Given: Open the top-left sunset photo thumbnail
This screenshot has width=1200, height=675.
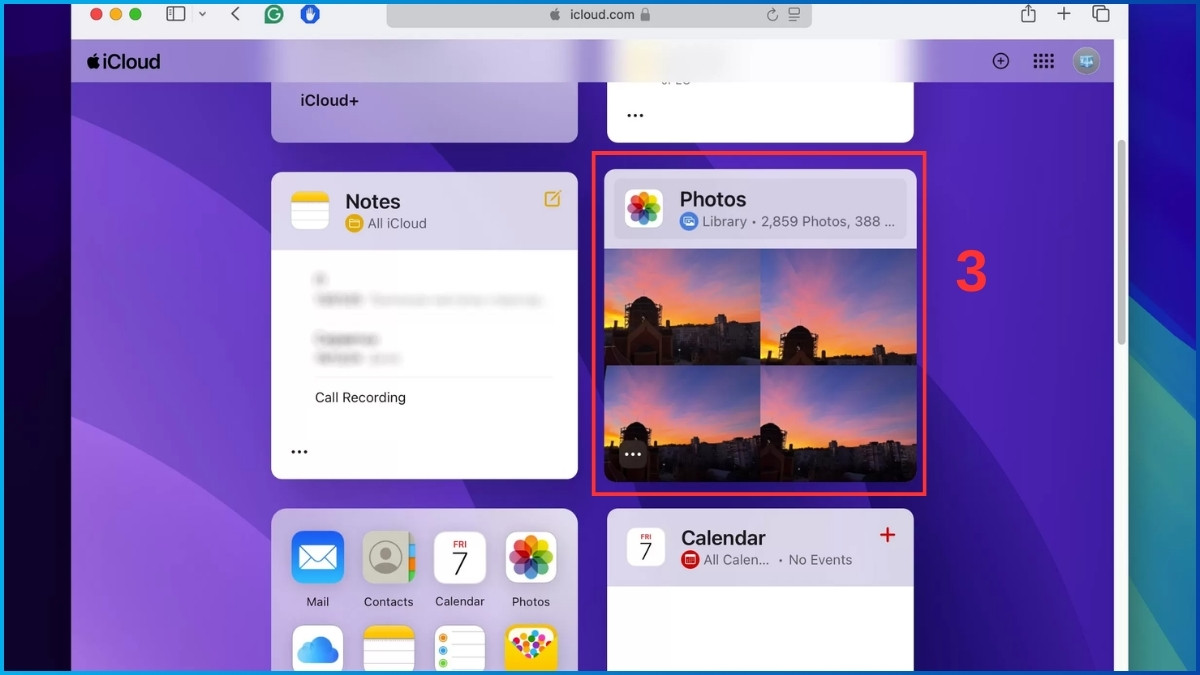Looking at the screenshot, I should click(682, 306).
